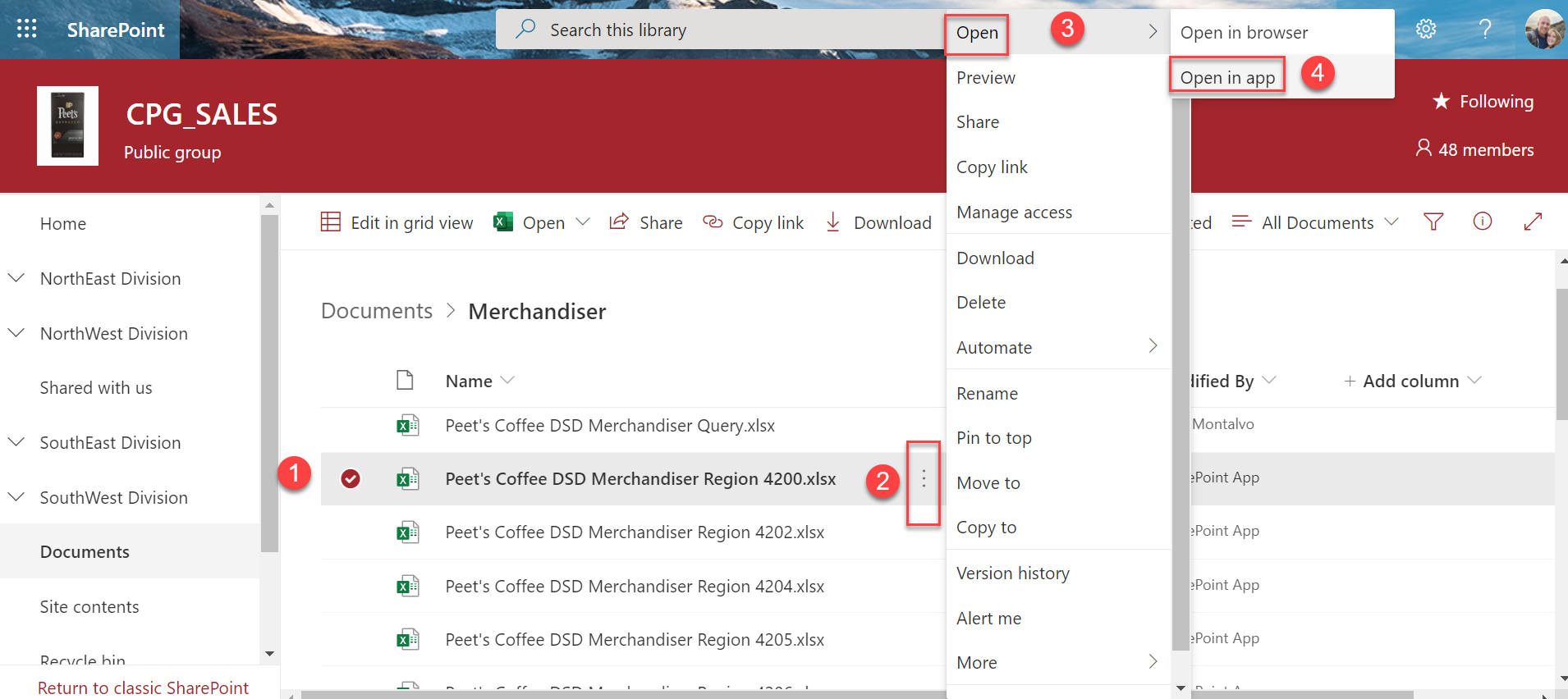This screenshot has height=699, width=1568.
Task: Expand the NorthWest Division nav section
Action: [x=16, y=333]
